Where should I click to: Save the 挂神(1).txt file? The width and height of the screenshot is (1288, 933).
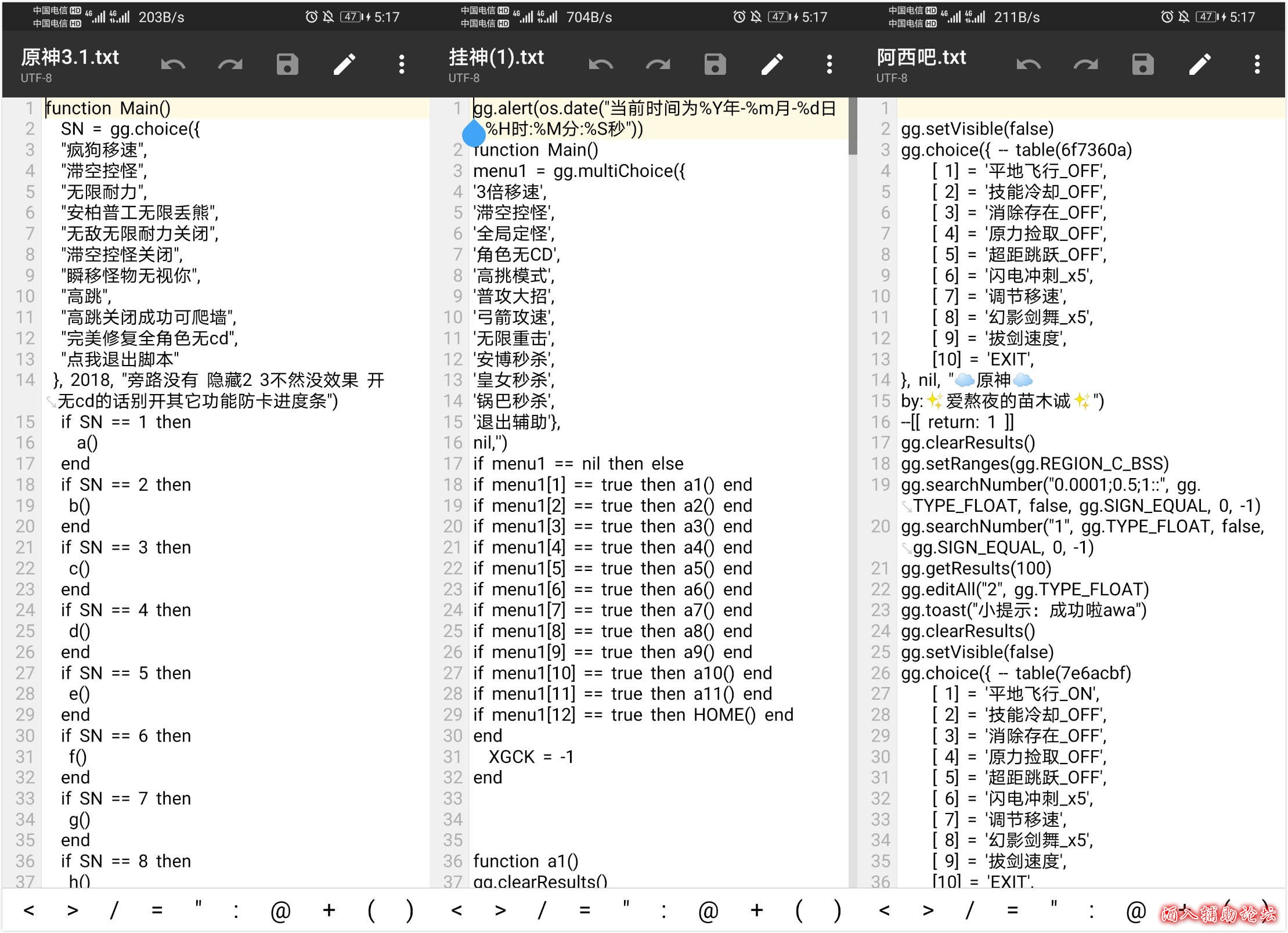point(715,64)
